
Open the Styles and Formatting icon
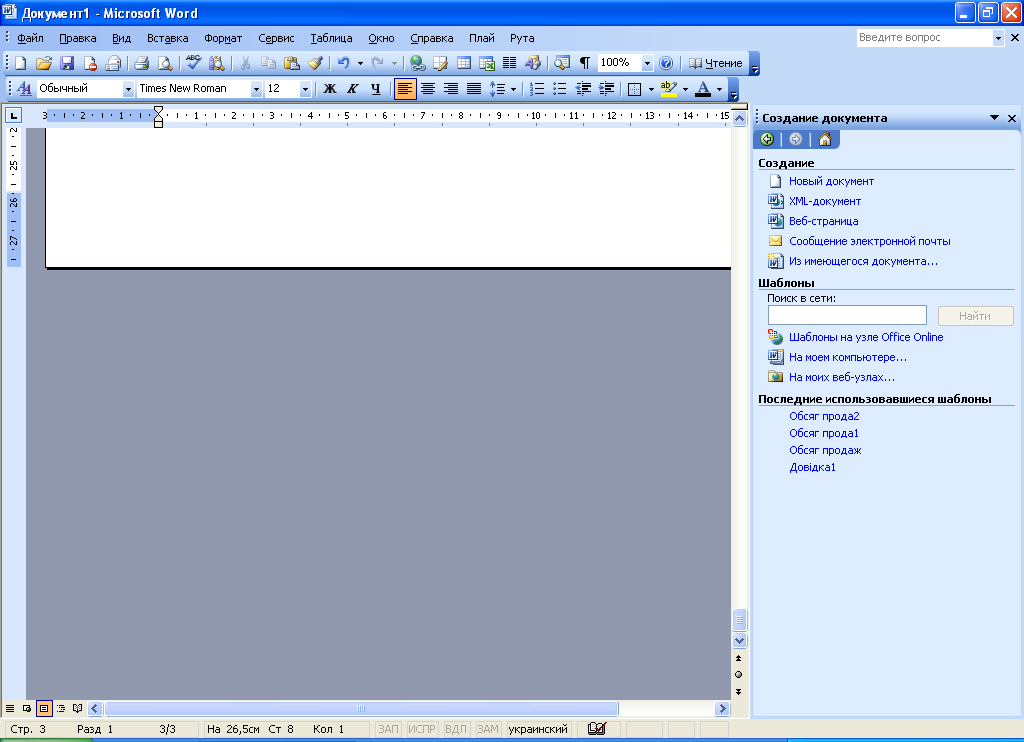tap(24, 89)
